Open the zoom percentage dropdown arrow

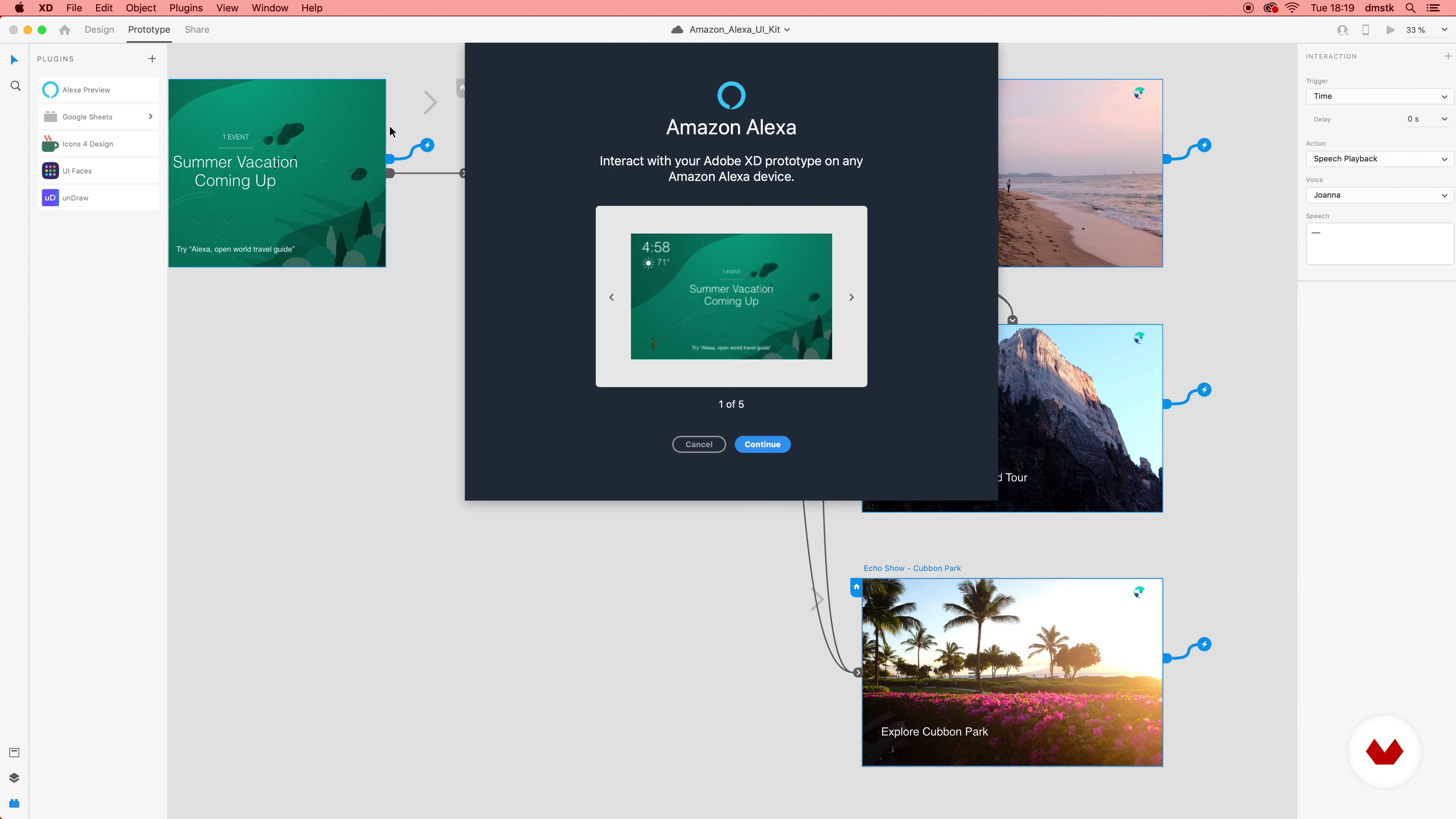click(1444, 30)
